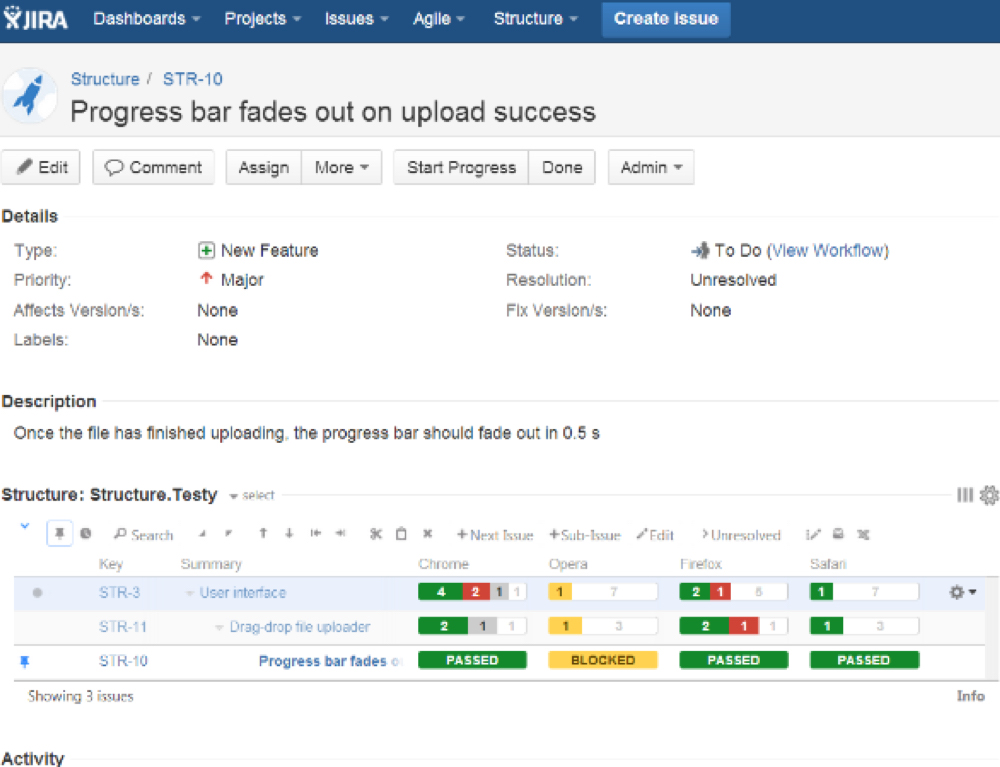Open the STR-3 issue key link
The image size is (1000, 767).
119,593
